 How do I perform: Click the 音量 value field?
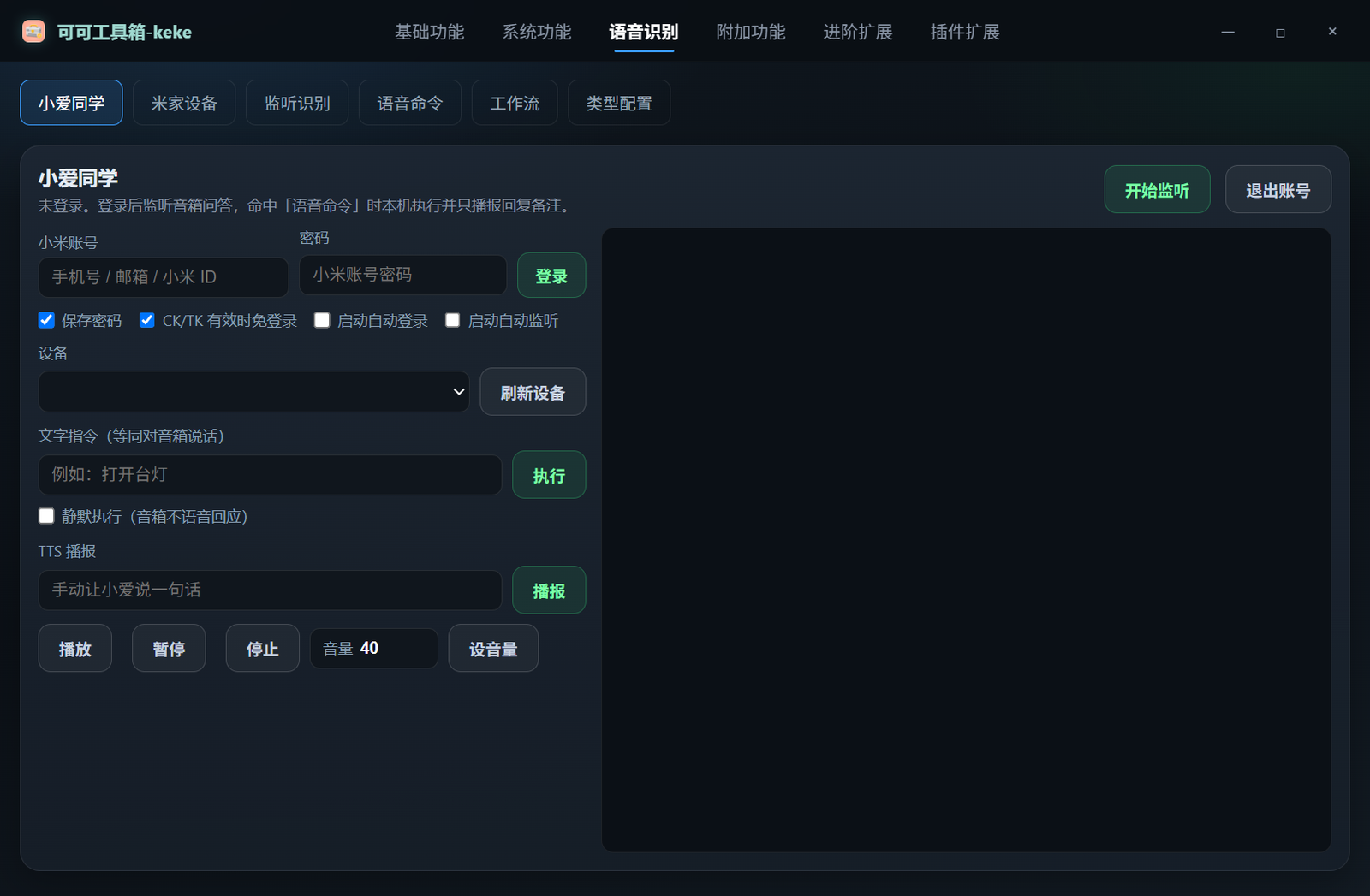(x=374, y=649)
